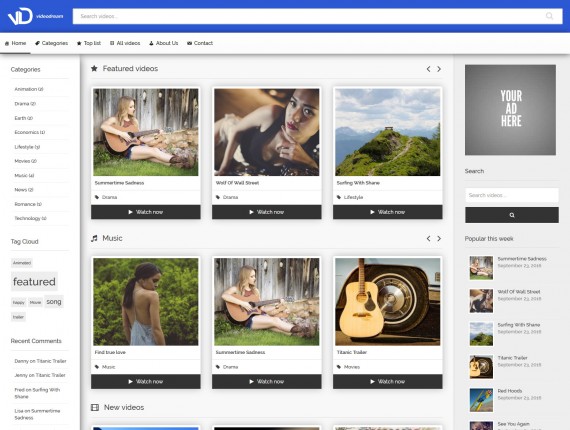Go to next Music slide

click(439, 238)
